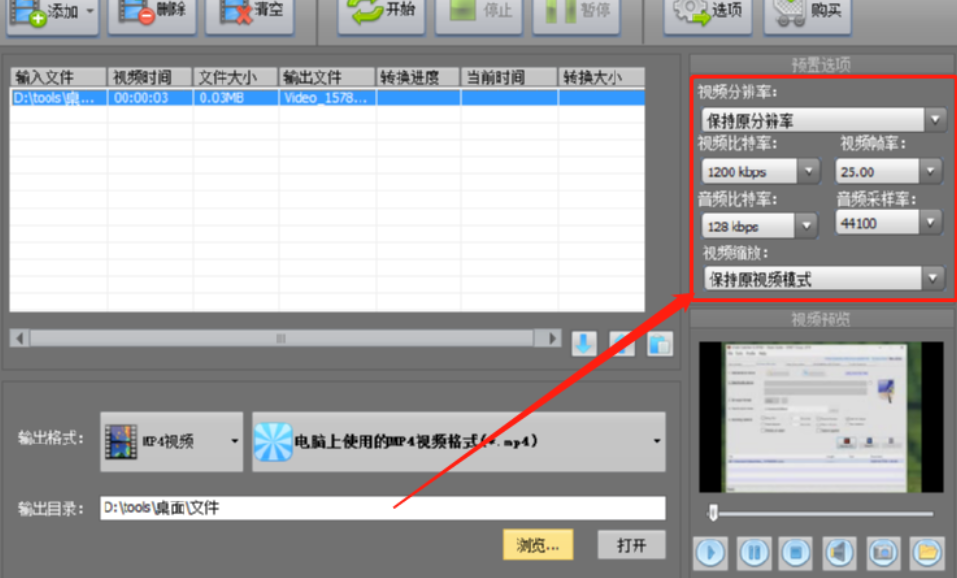Click the 转换进度 column header
Screen dimensions: 957x578
pyautogui.click(x=418, y=77)
